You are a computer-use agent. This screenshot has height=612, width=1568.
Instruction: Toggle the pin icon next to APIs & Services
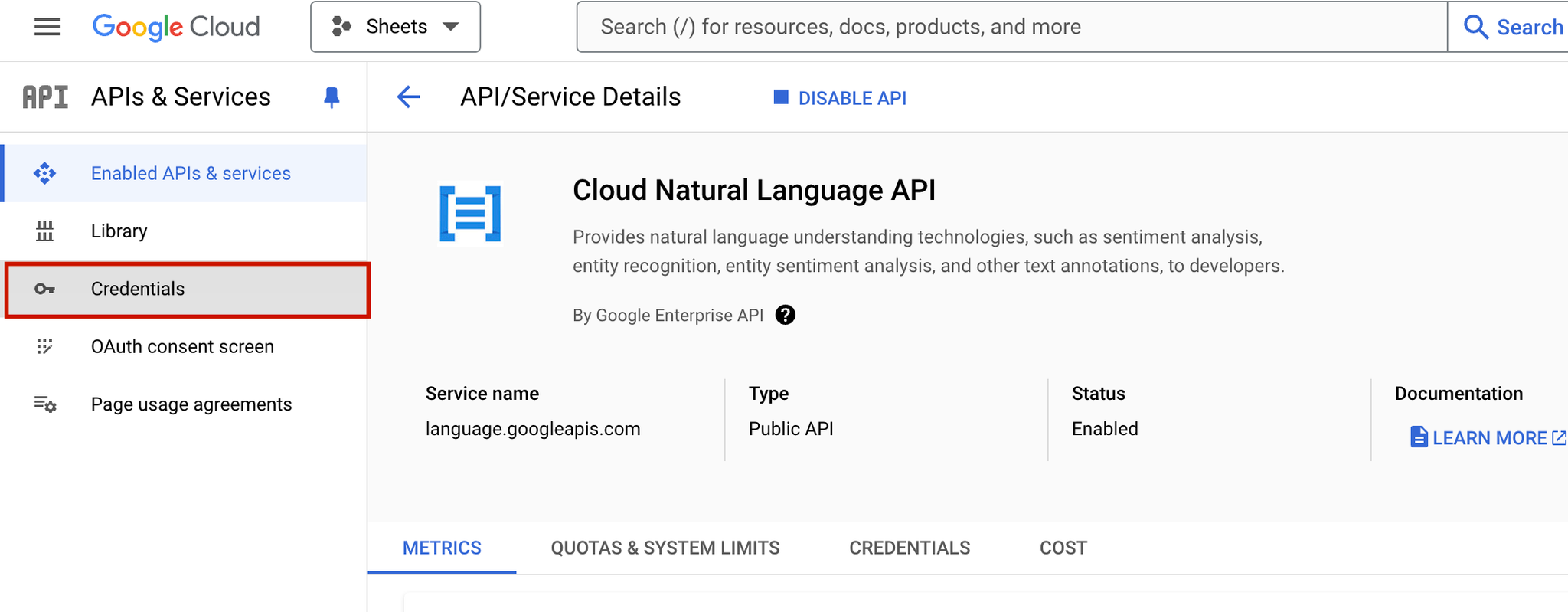(x=332, y=97)
